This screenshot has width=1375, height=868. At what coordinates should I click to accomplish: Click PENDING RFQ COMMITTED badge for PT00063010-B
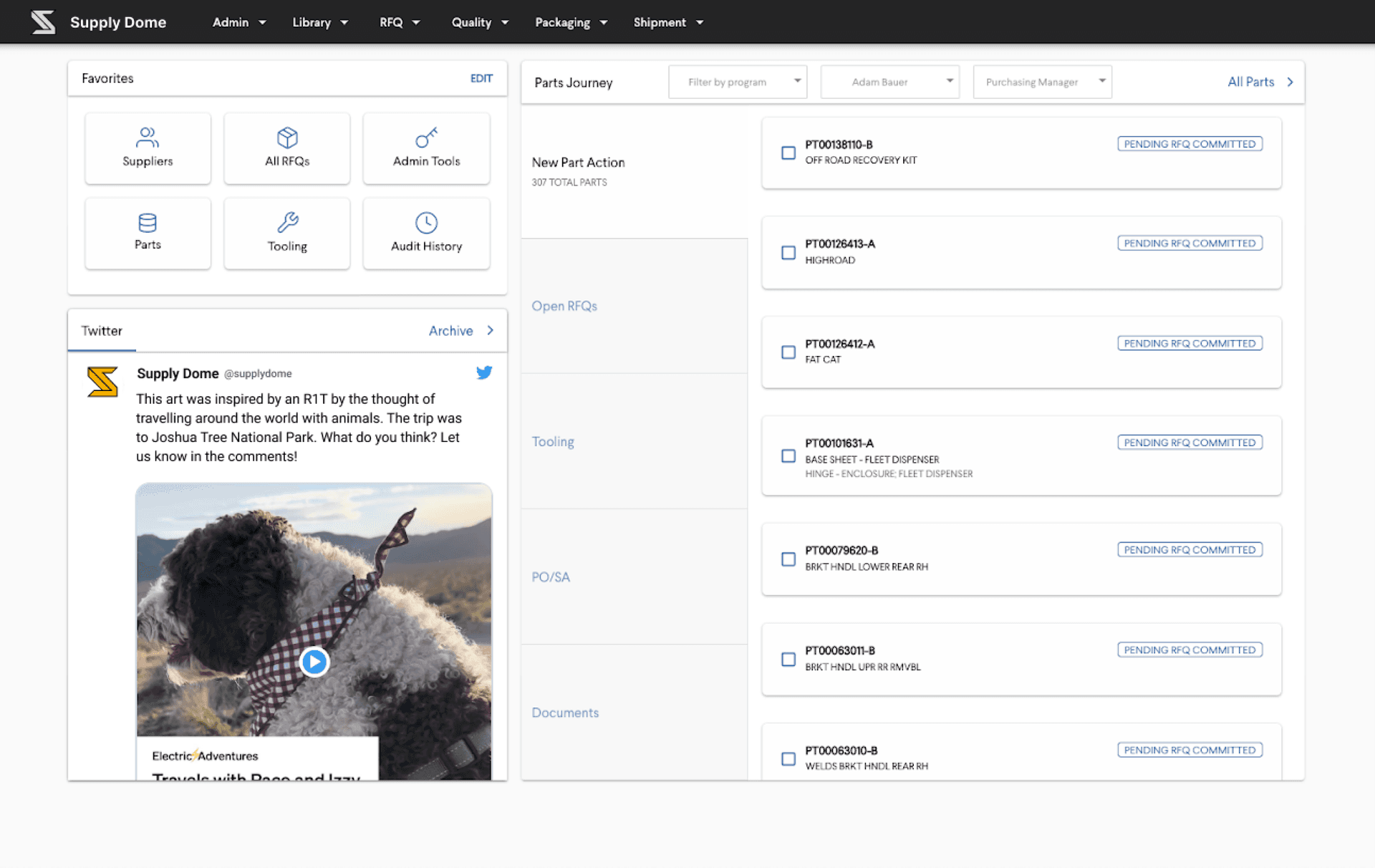point(1190,750)
